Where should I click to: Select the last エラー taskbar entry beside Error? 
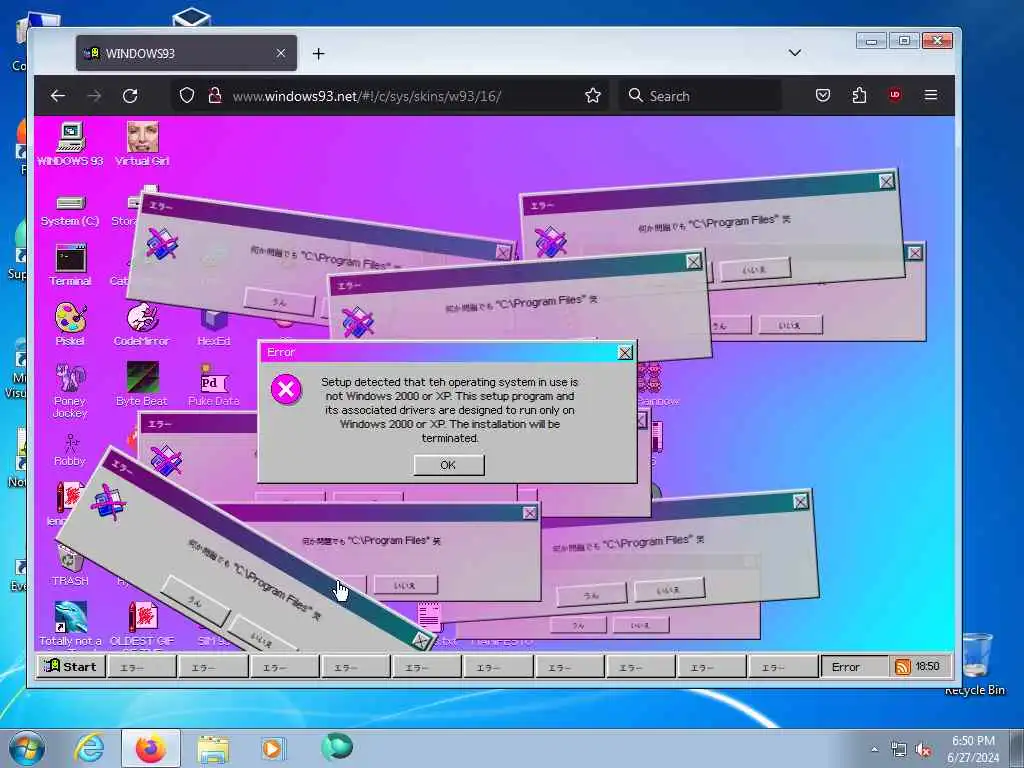[x=783, y=667]
